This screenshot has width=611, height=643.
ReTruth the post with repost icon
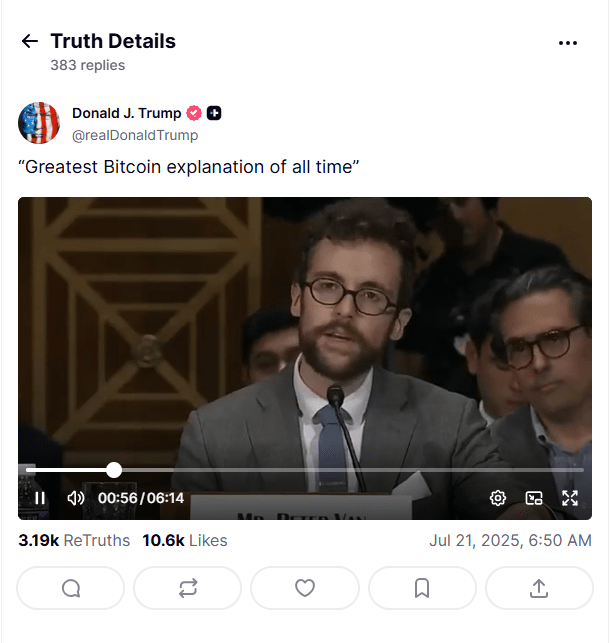tap(188, 588)
